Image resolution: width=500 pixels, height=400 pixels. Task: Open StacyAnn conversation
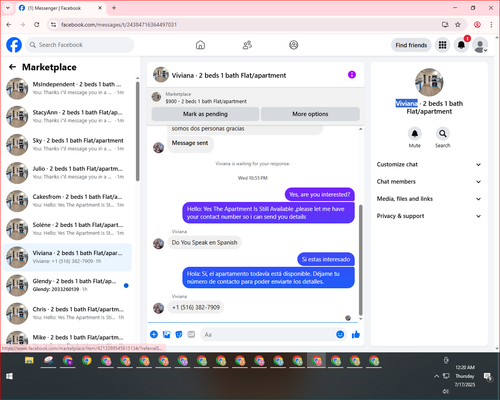coord(67,116)
